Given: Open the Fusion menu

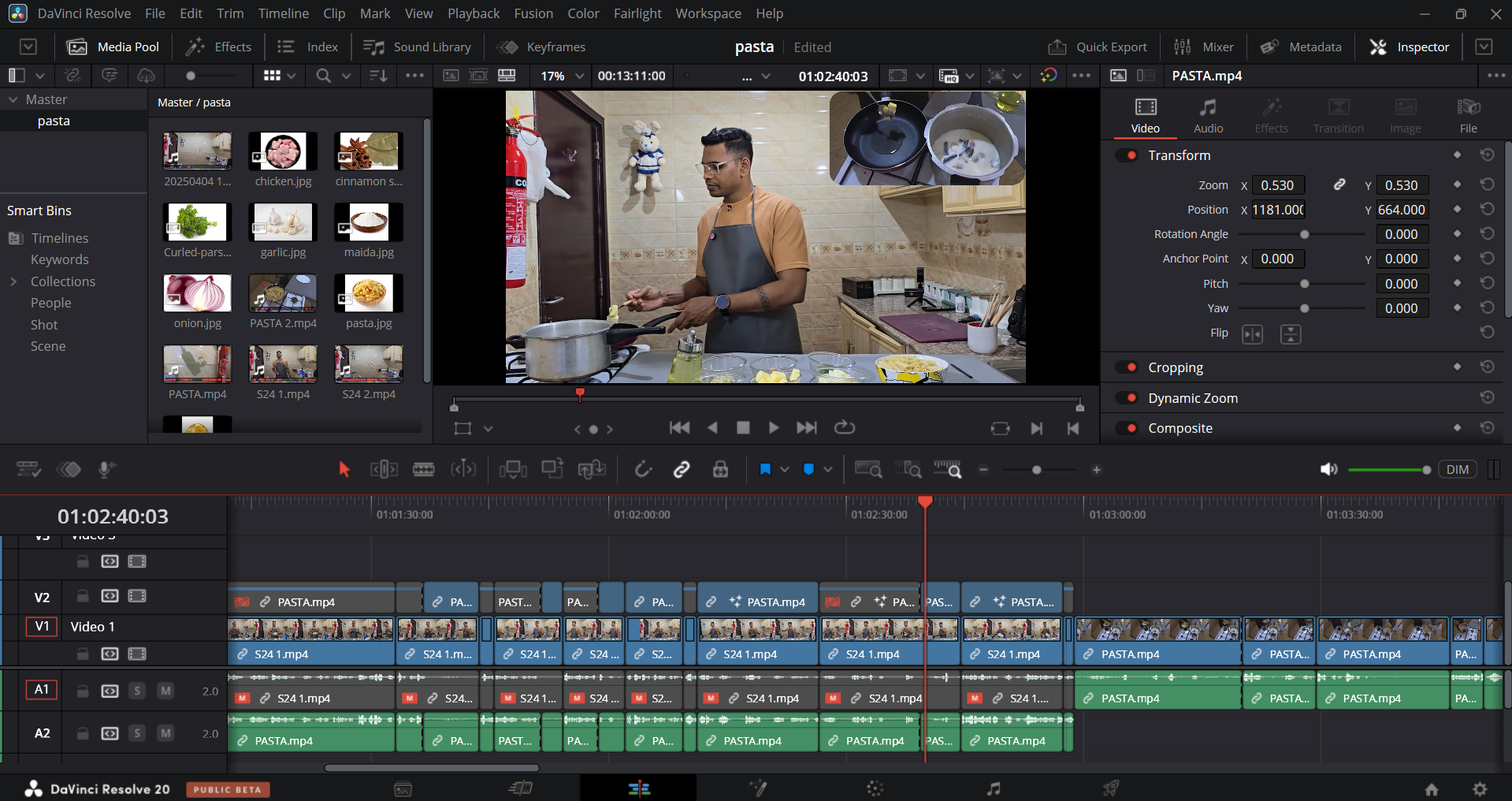Looking at the screenshot, I should 533,13.
